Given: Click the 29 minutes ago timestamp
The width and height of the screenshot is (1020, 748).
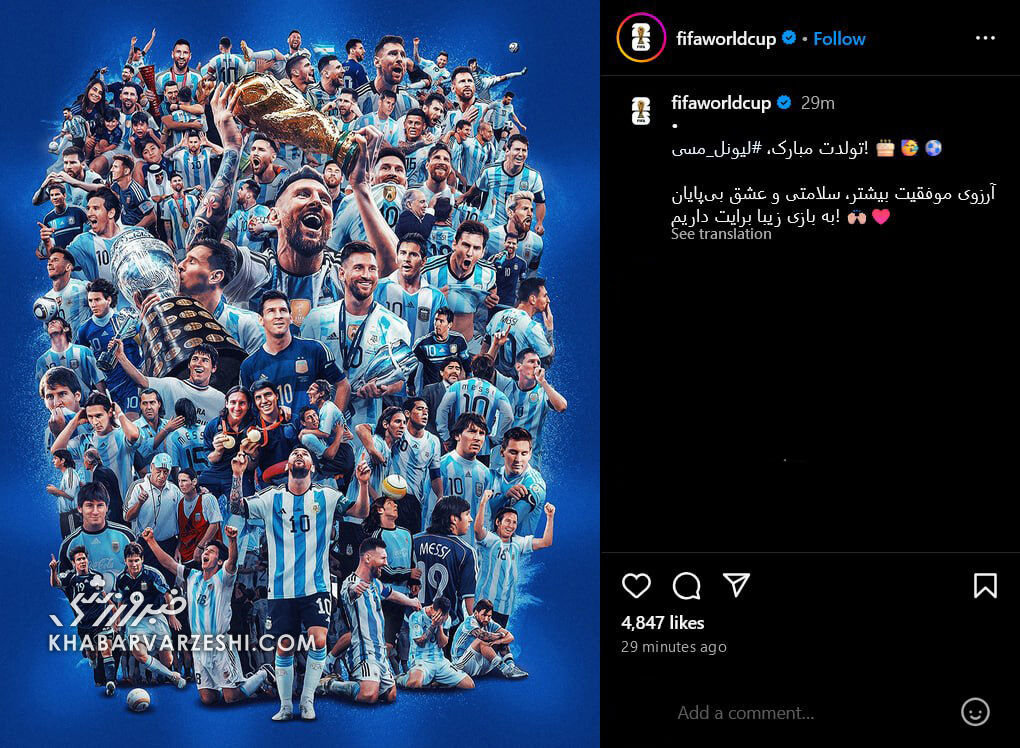Looking at the screenshot, I should click(673, 647).
